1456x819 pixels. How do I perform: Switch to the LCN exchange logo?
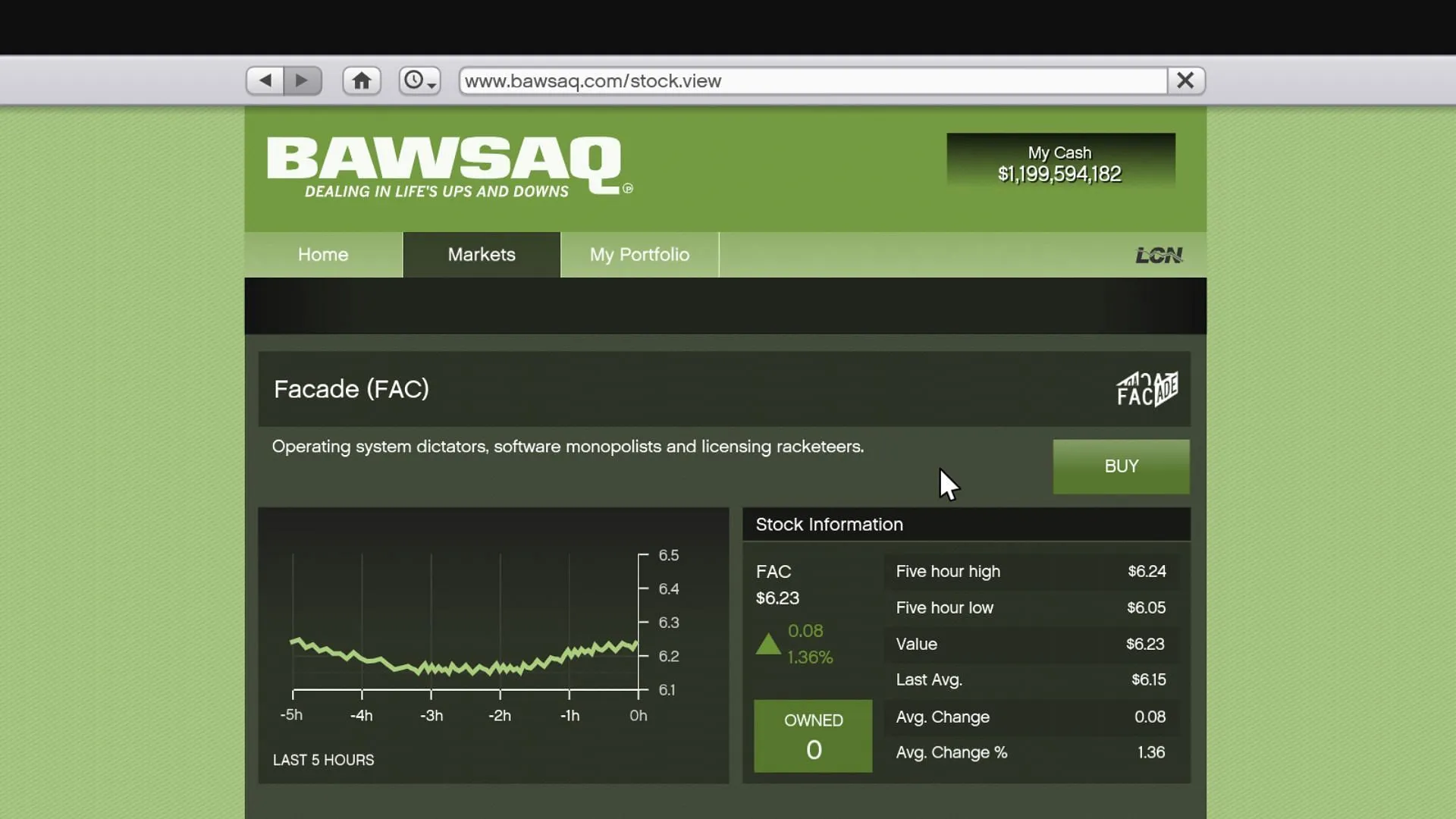click(1159, 256)
